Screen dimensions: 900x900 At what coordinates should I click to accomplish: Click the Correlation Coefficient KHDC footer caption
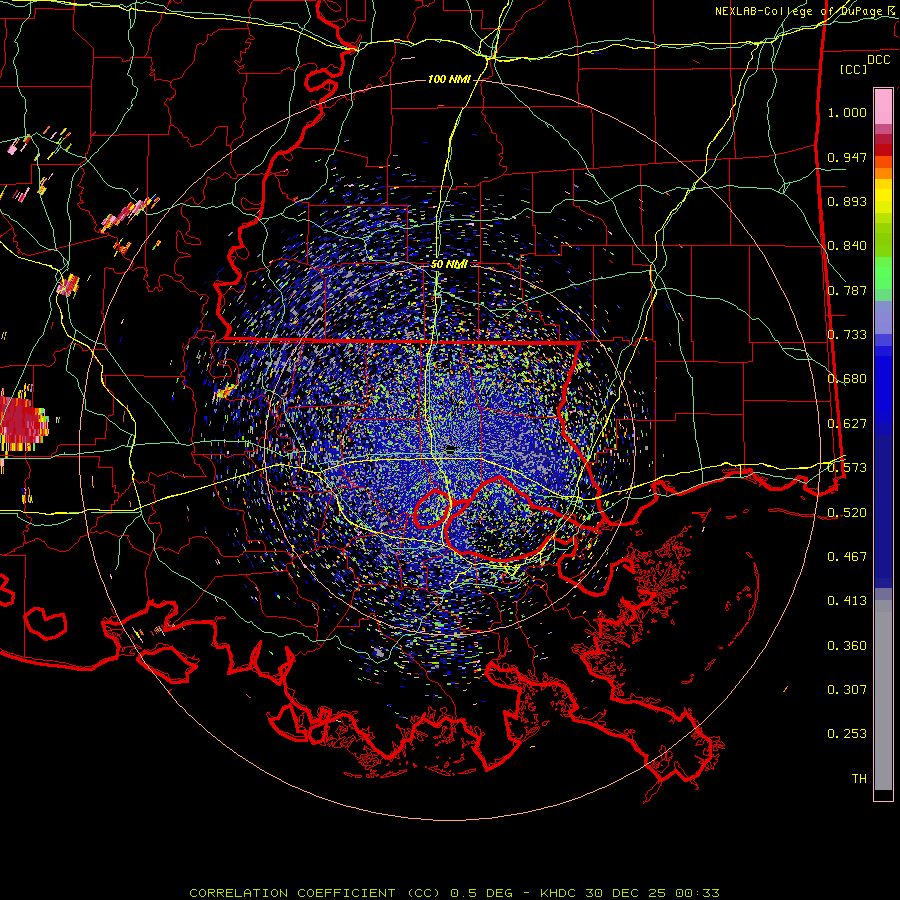tap(454, 893)
